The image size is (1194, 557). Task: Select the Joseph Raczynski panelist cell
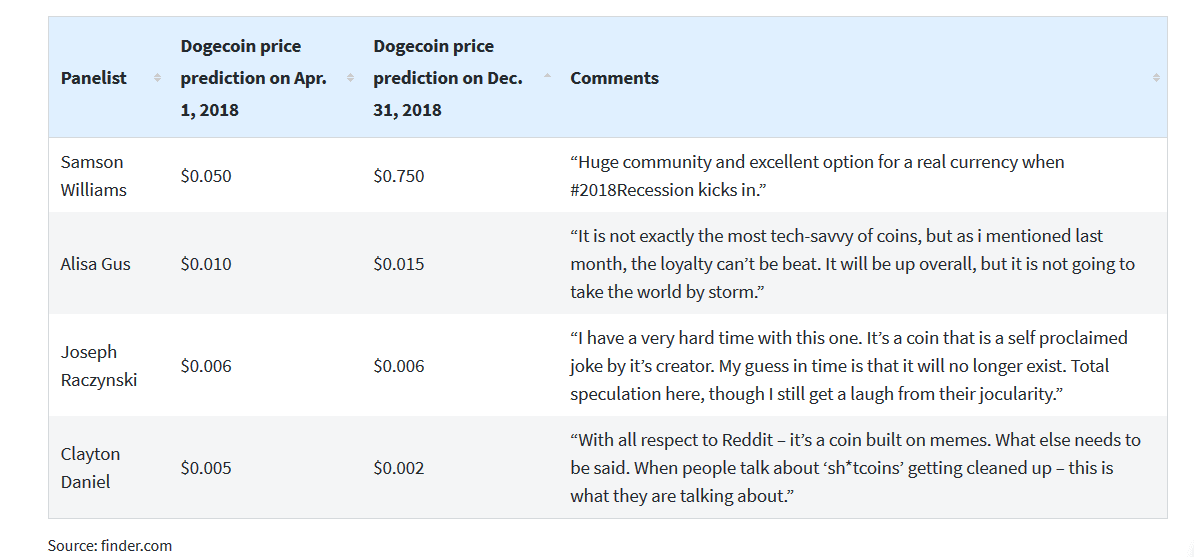98,366
